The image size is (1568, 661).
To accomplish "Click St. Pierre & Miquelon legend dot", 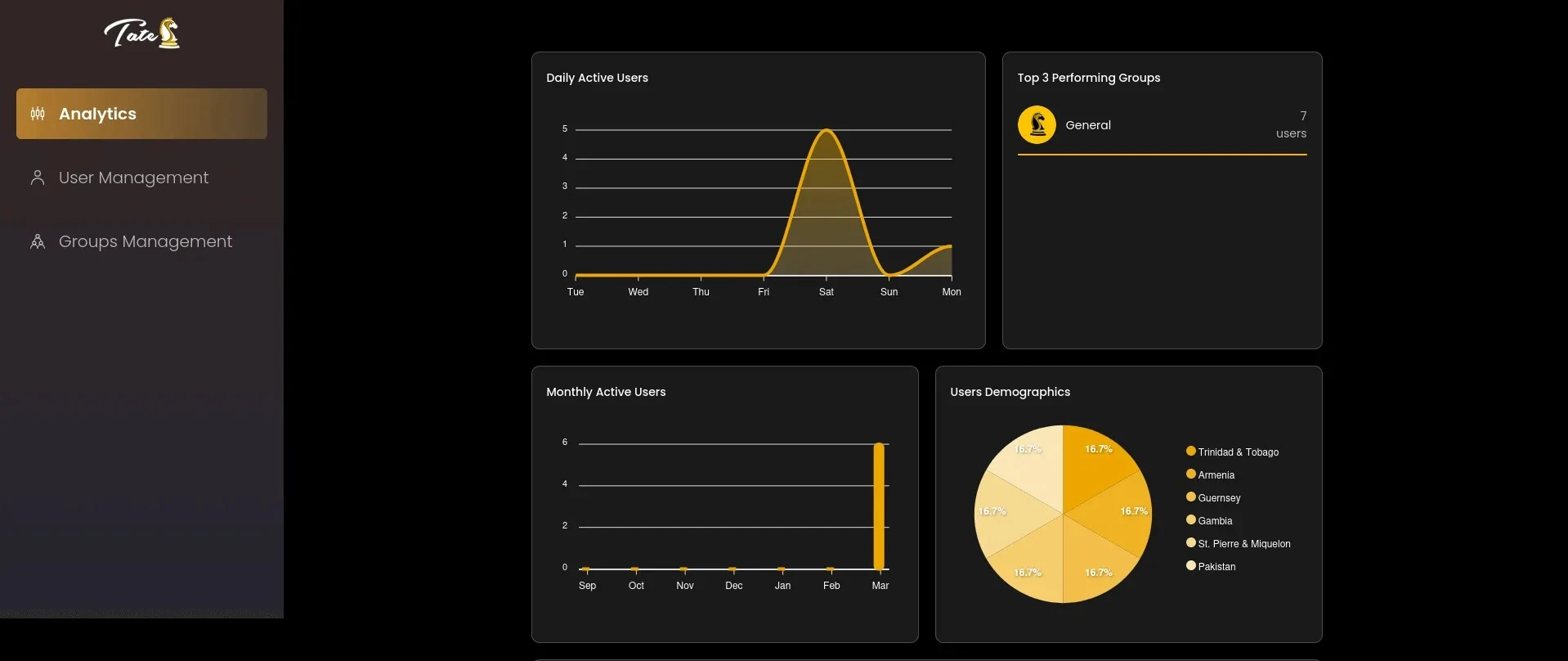I will coord(1191,542).
